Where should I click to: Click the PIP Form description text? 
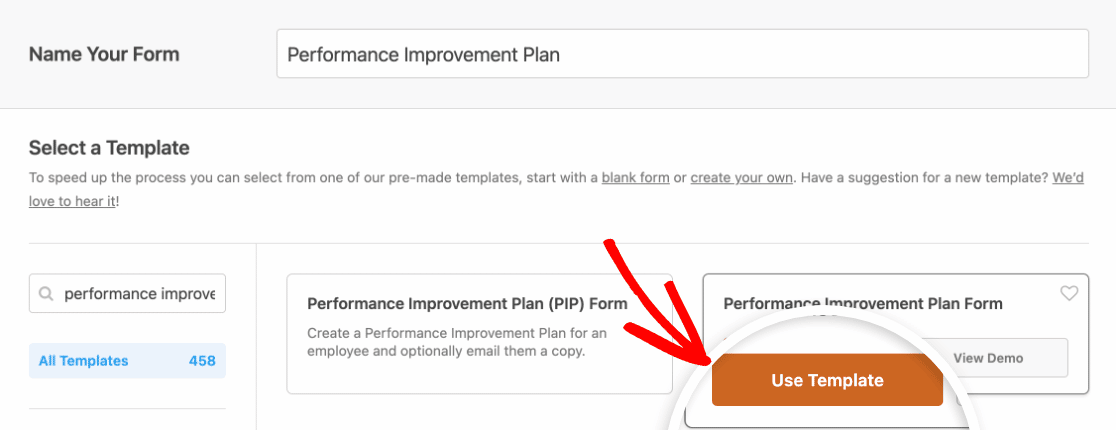(x=456, y=342)
